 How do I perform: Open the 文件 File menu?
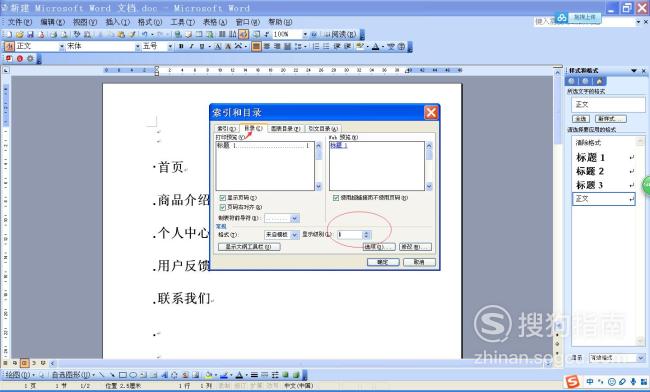[x=20, y=22]
